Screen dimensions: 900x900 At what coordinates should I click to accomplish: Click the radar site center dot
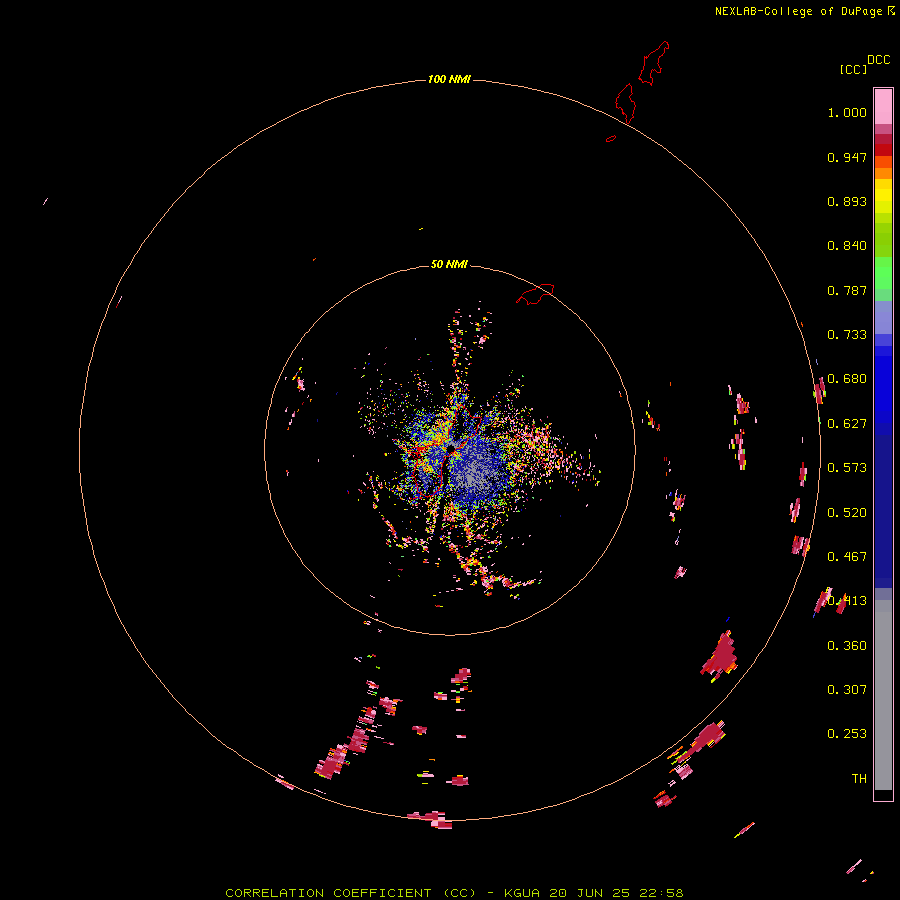coord(451,448)
